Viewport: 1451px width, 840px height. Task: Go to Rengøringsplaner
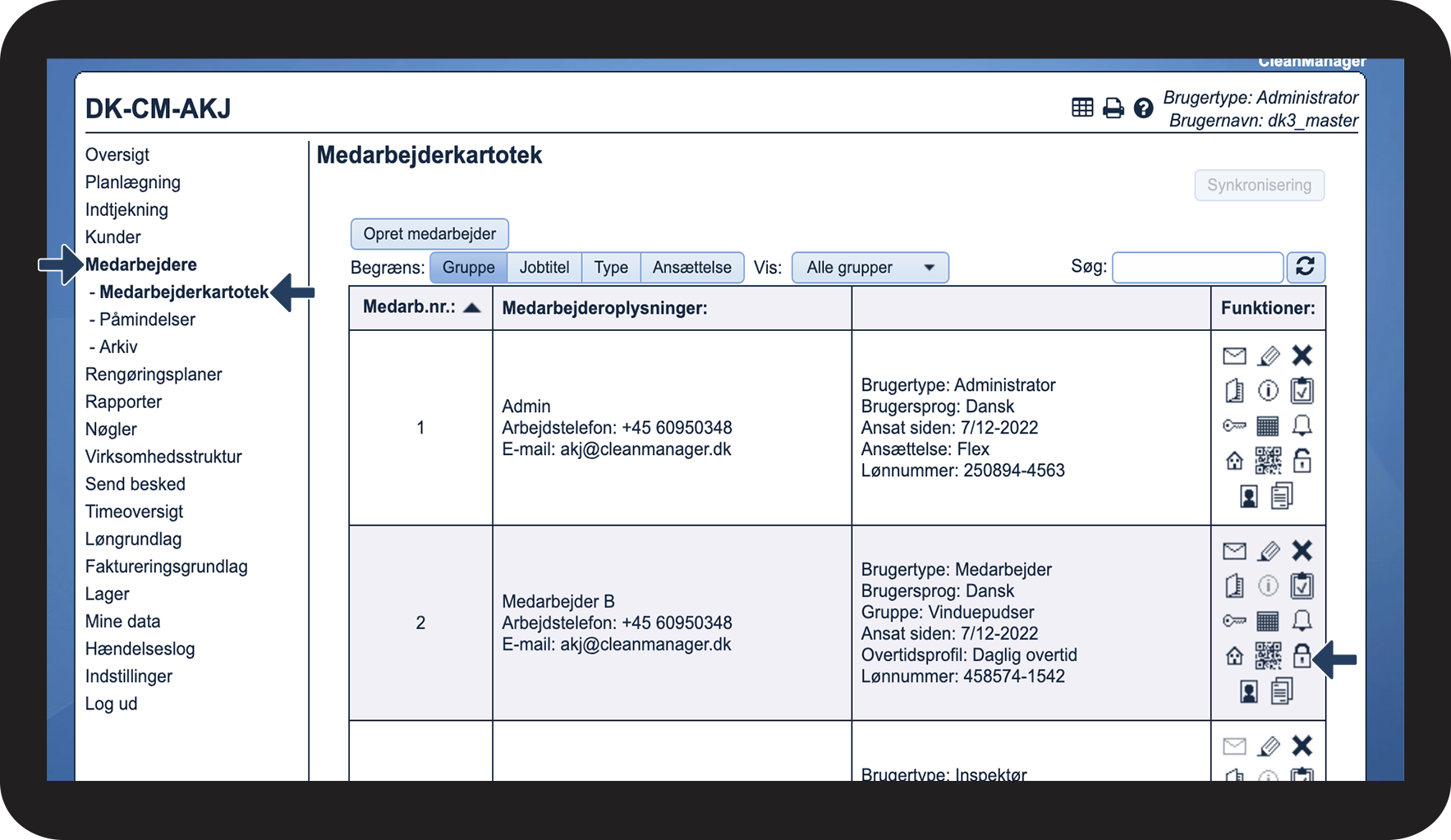pos(154,374)
